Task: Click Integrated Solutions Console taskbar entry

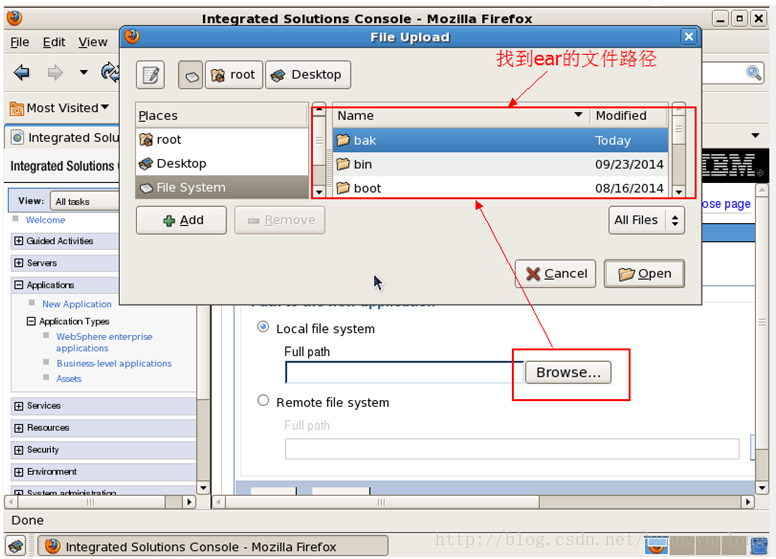Action: pyautogui.click(x=213, y=547)
